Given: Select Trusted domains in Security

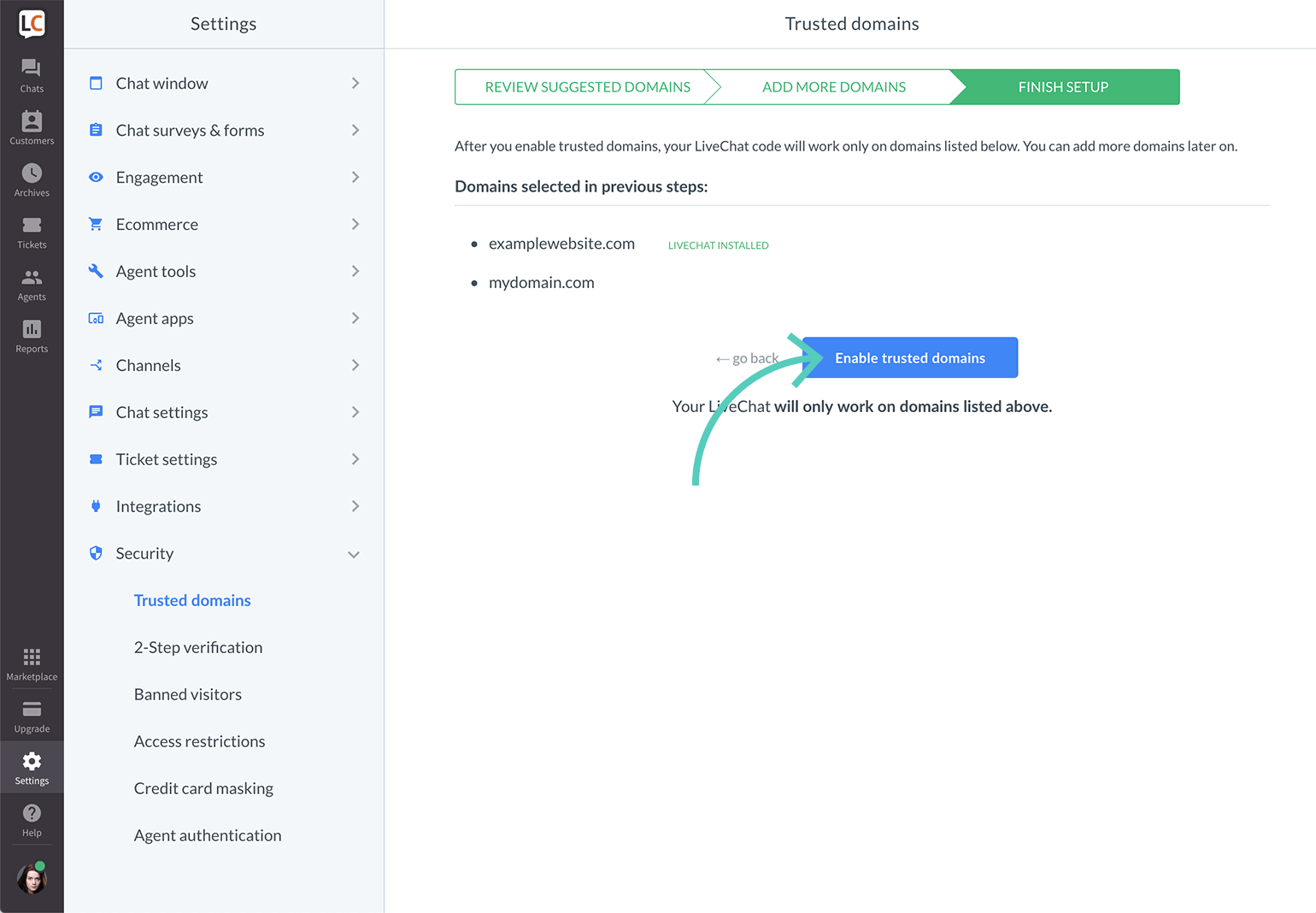Looking at the screenshot, I should (x=192, y=600).
